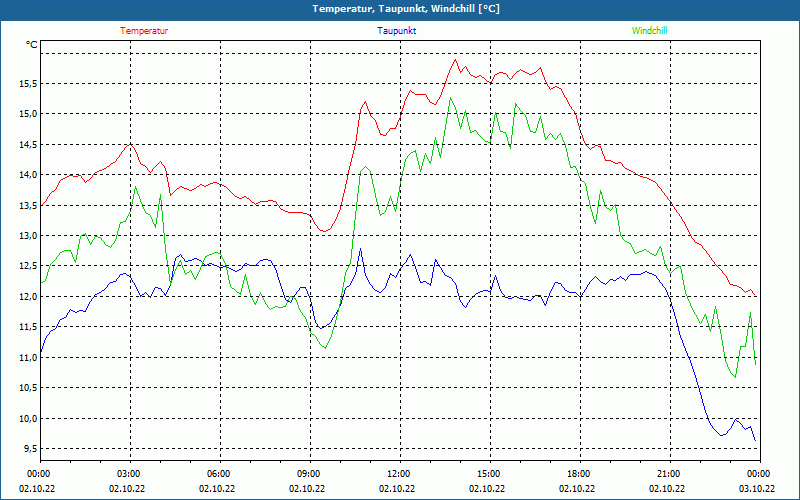Click the 09:00 time axis label
This screenshot has height=500, width=800.
pos(308,474)
